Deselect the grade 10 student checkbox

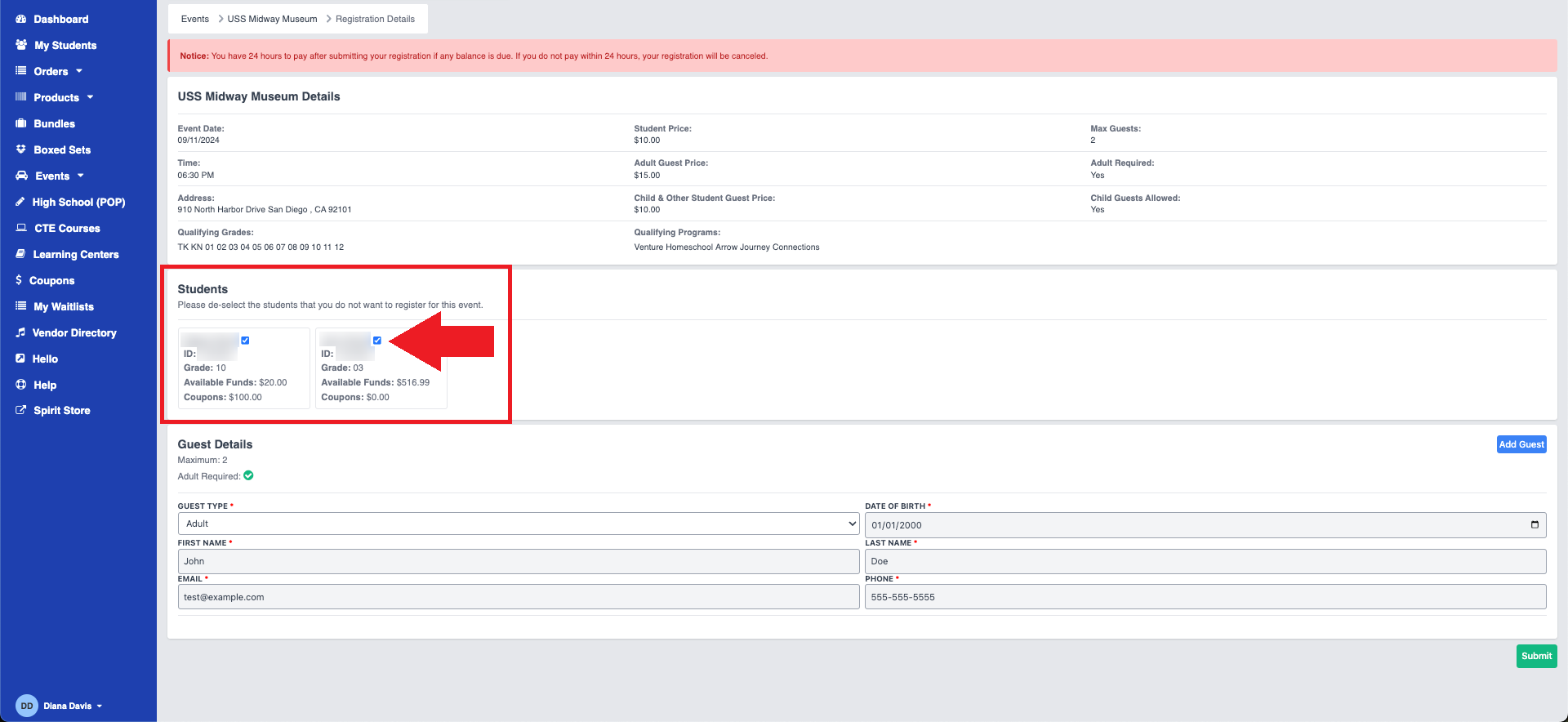[245, 341]
